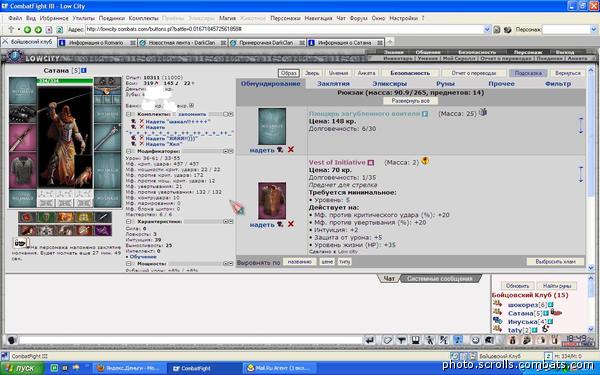Open the Поединки menu
Viewport: 600px width, 375px height.
tap(112, 18)
